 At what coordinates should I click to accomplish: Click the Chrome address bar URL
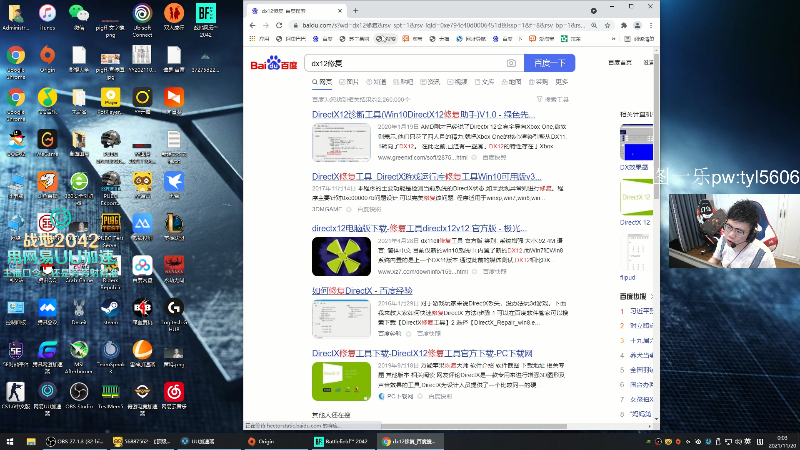(444, 25)
